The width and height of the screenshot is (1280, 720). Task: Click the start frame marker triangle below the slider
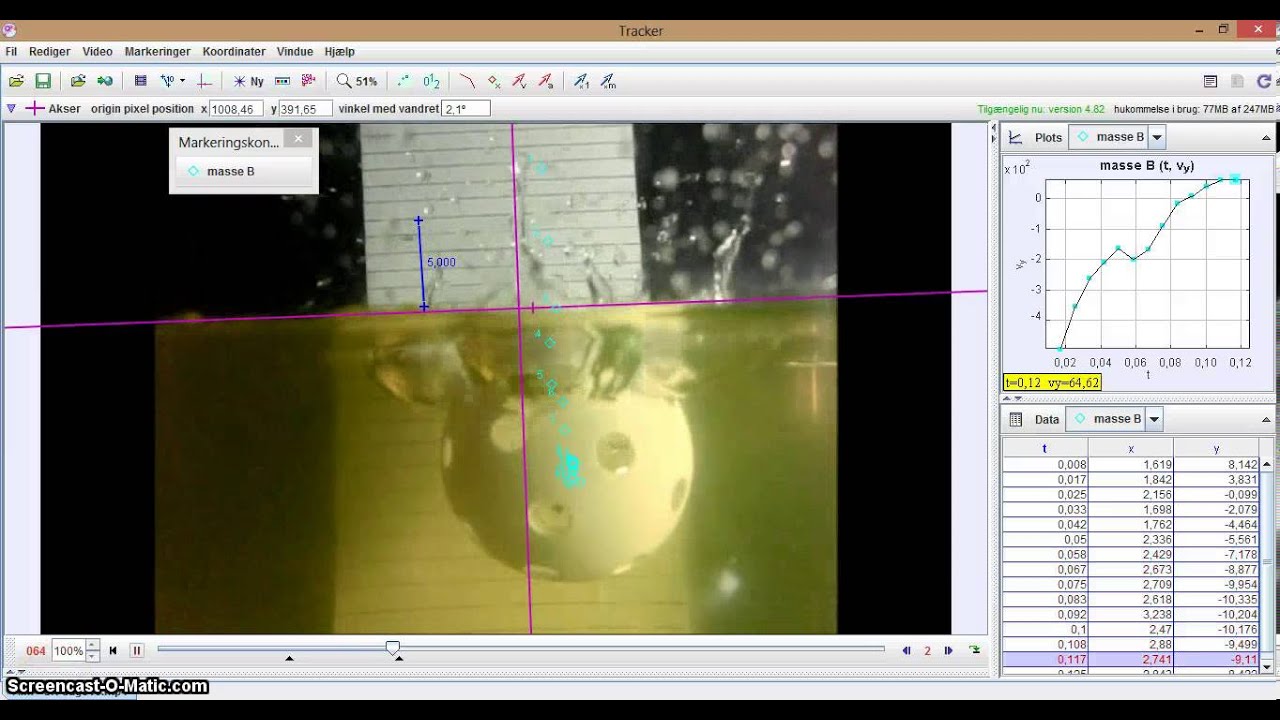point(290,658)
